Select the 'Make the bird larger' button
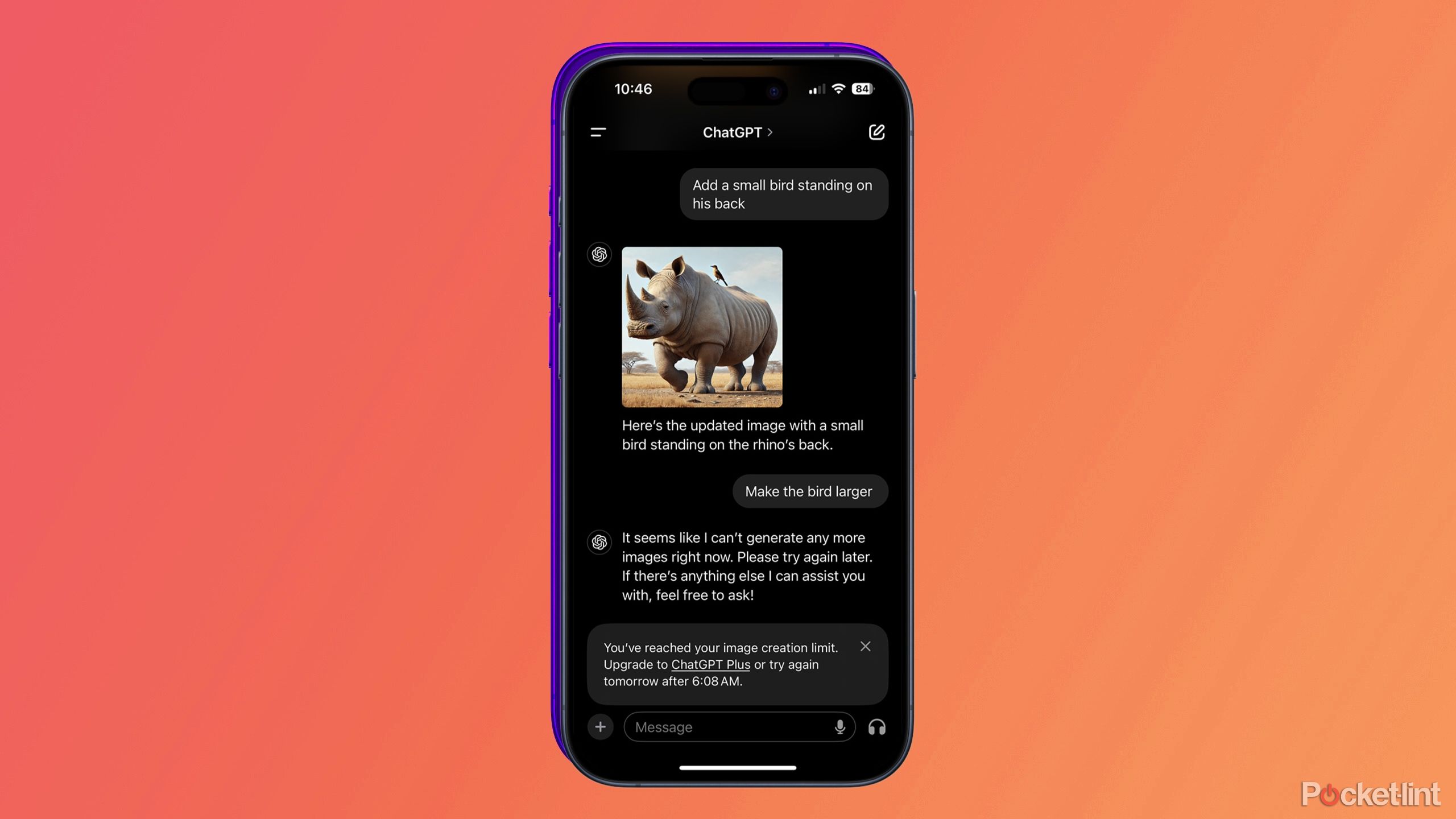 point(809,491)
